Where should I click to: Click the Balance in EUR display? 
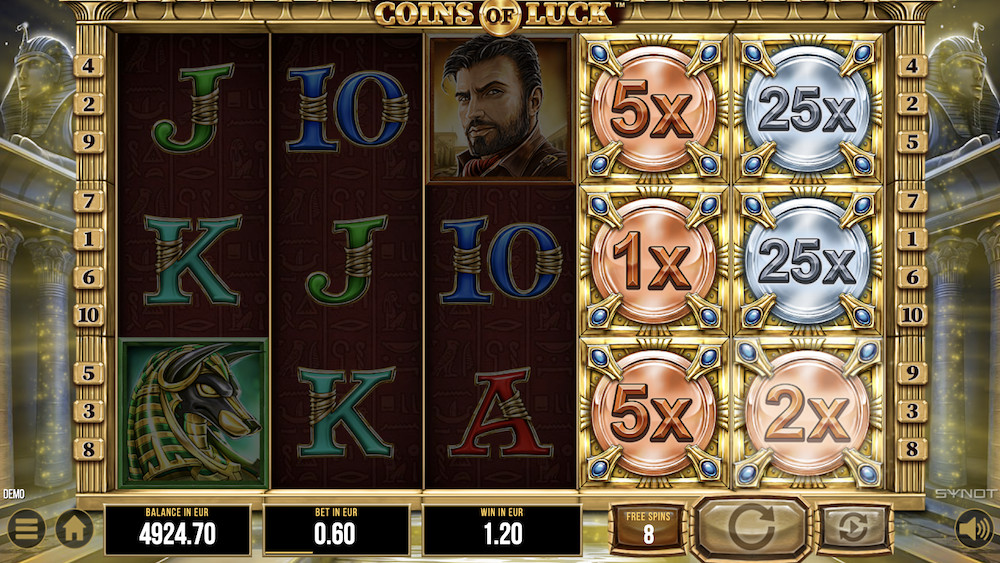177,529
